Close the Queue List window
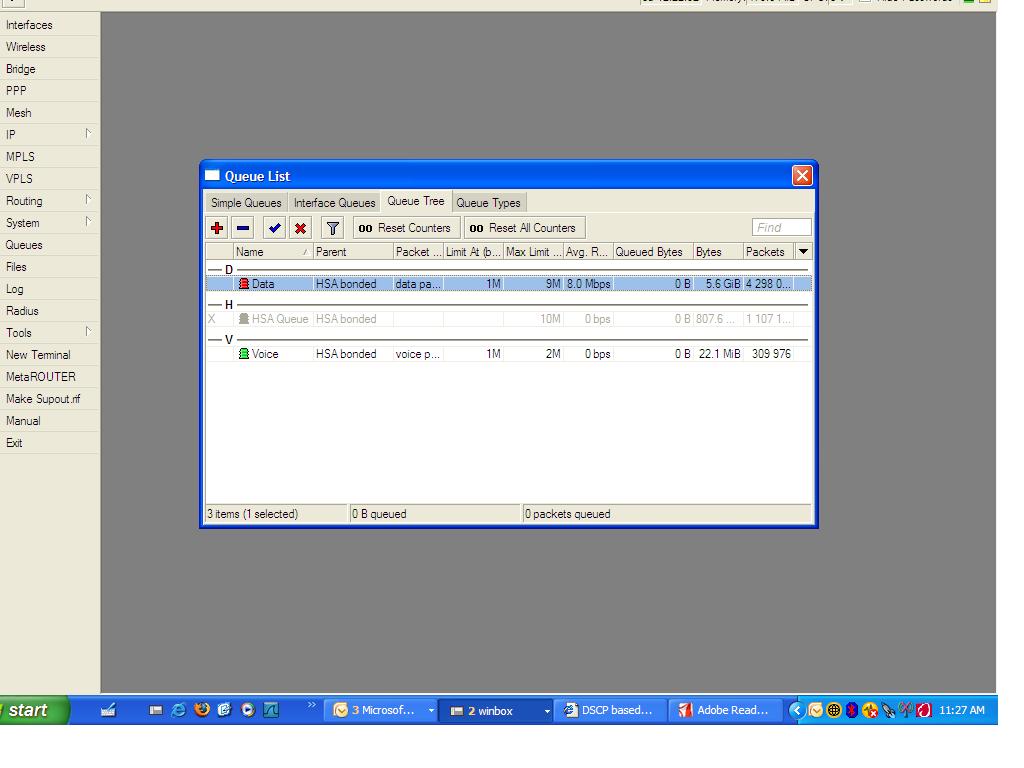The image size is (1024, 768). tap(802, 176)
